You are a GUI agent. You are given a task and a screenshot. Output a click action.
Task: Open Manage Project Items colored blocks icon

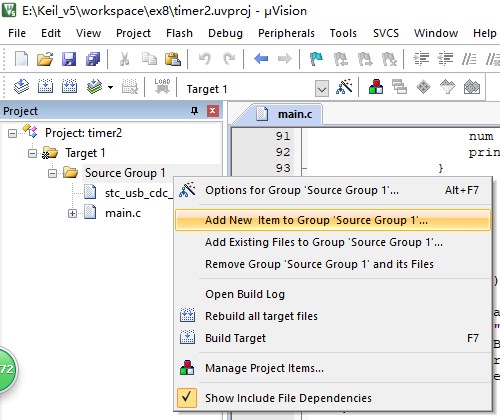coord(376,87)
